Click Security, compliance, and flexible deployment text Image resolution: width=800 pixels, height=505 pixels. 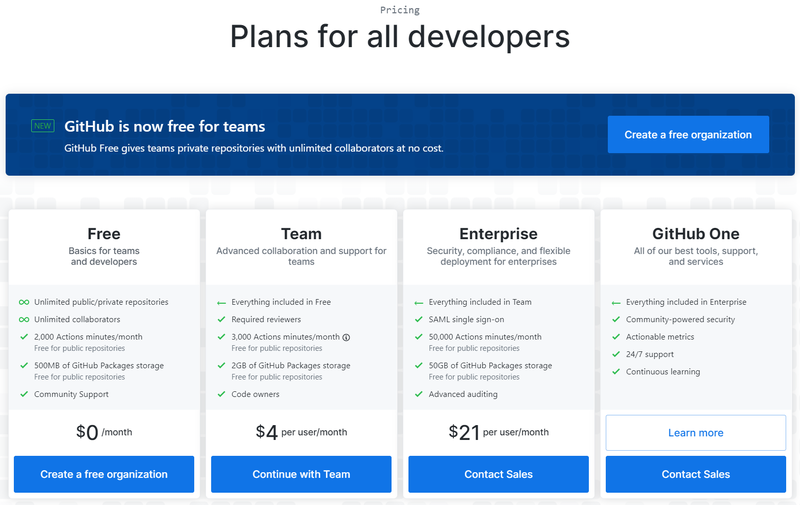498,256
